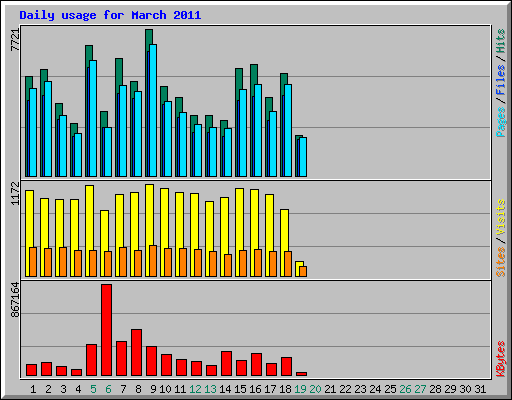Click the red KBytes bar for day 14
Screen dimensions: 512x400
click(x=227, y=364)
